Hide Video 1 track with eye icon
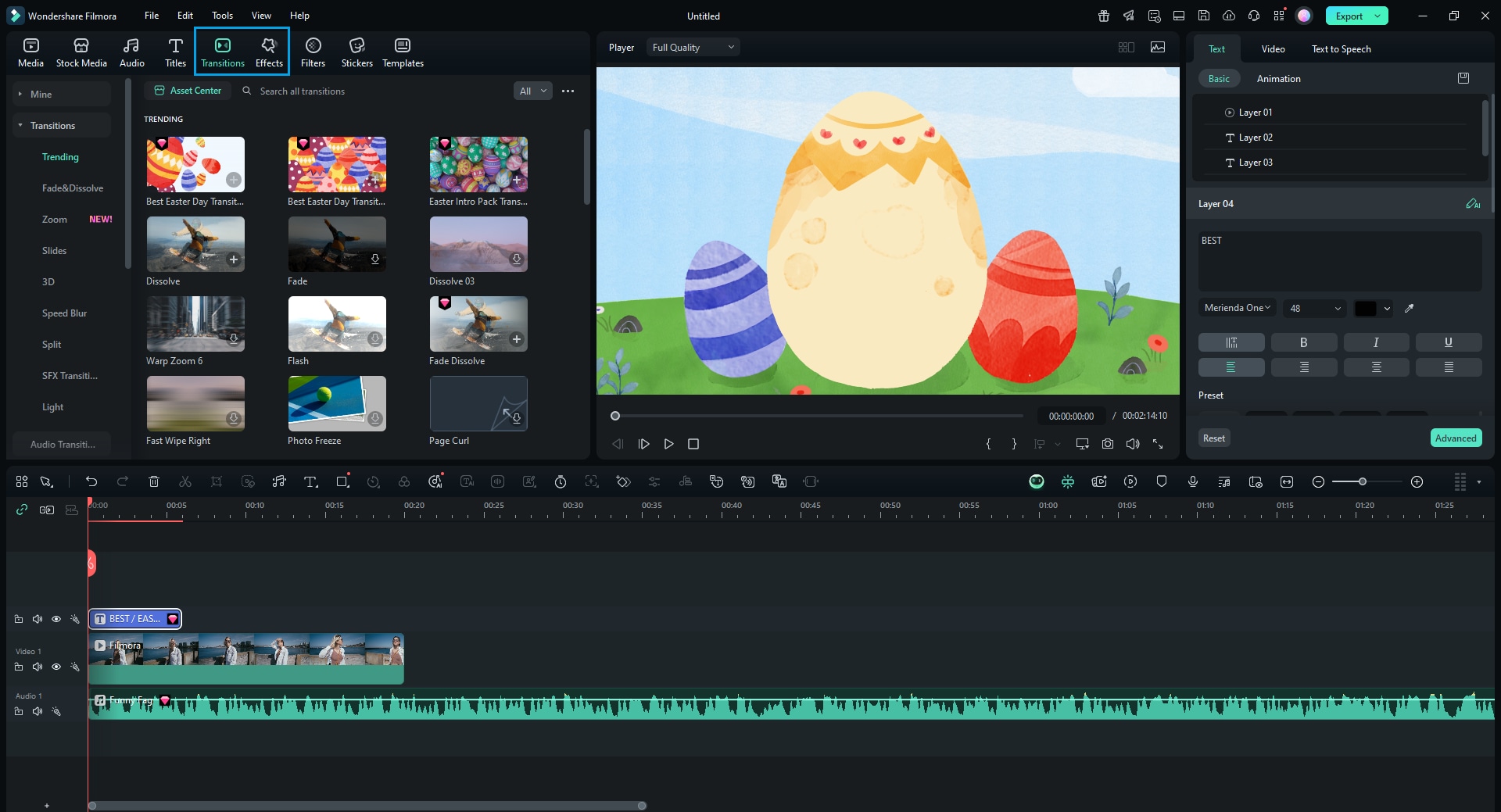The image size is (1501, 812). coord(56,667)
